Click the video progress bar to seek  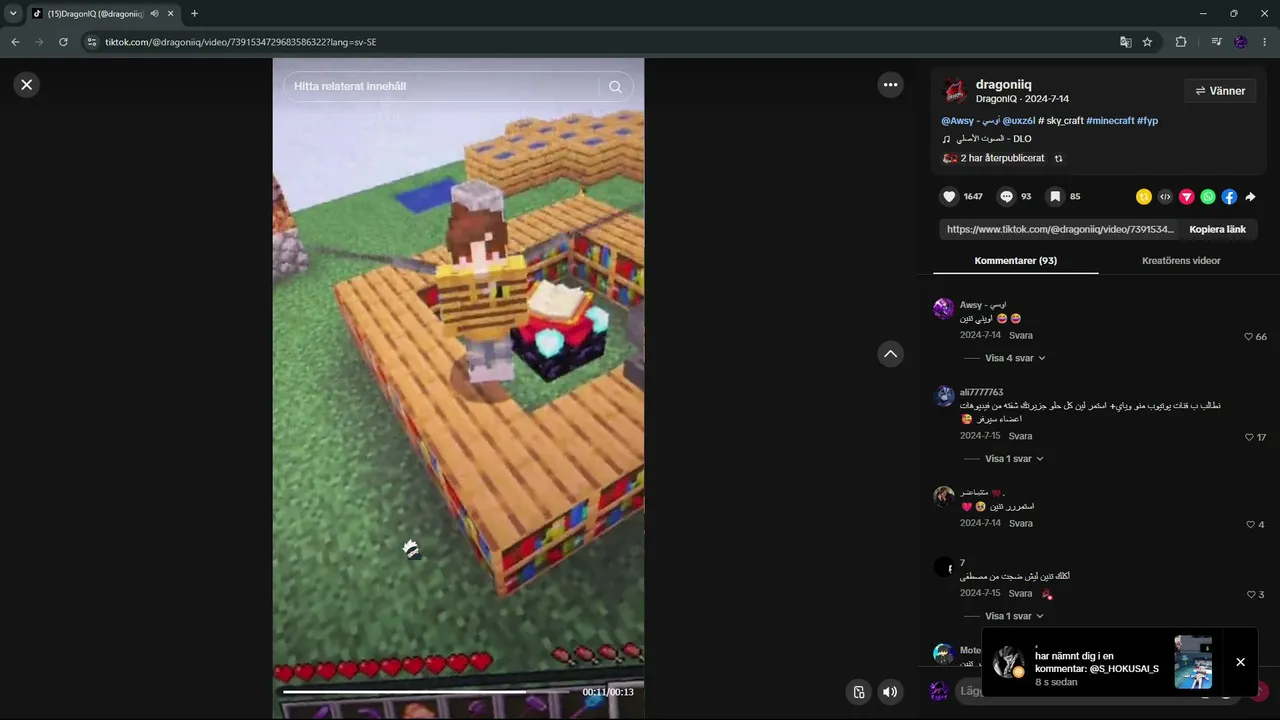428,691
